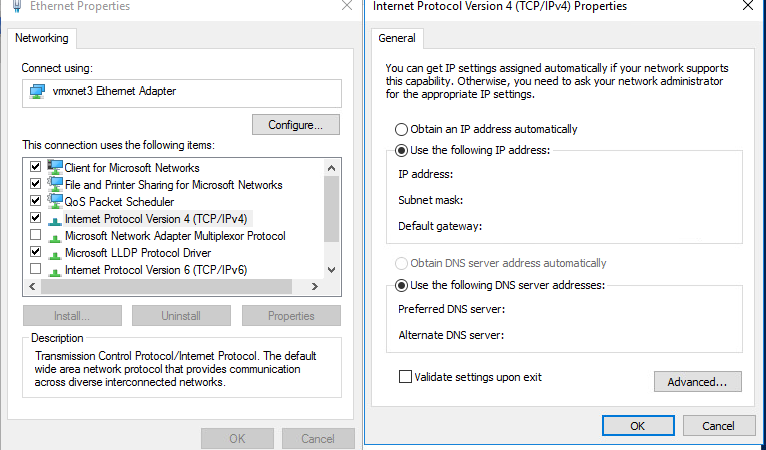
Task: Switch to the Networking tab
Action: (42, 38)
